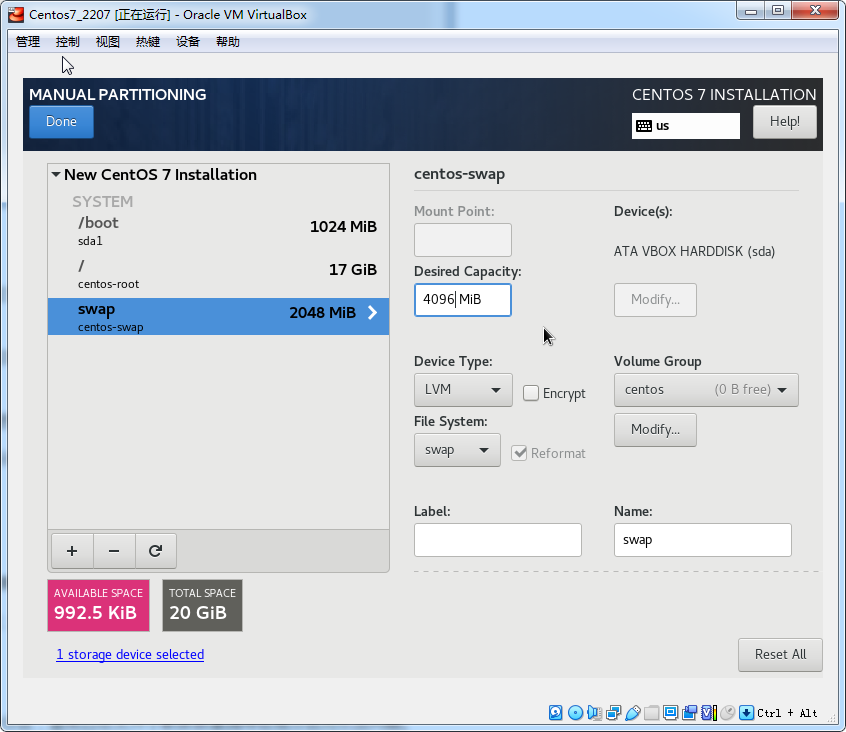846x732 pixels.
Task: Open the Device Type LVM dropdown
Action: 462,390
